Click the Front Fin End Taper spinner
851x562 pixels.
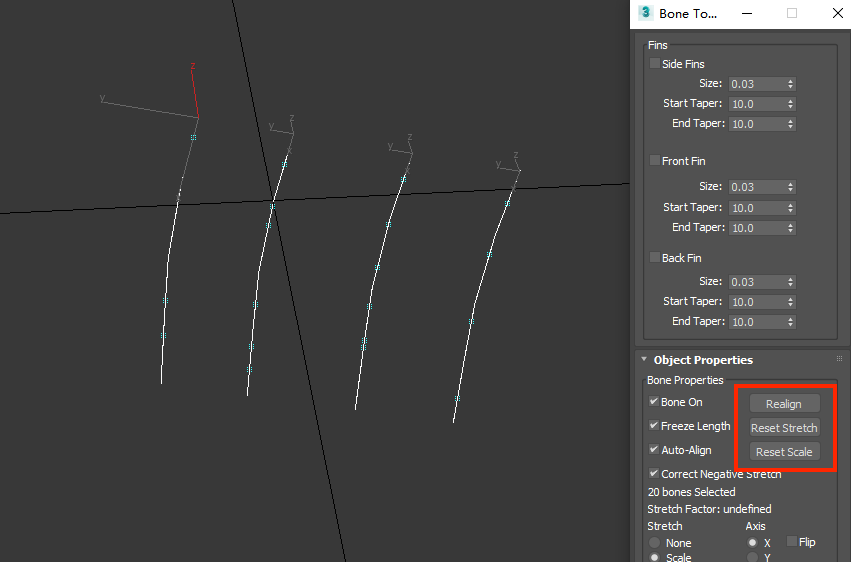791,228
